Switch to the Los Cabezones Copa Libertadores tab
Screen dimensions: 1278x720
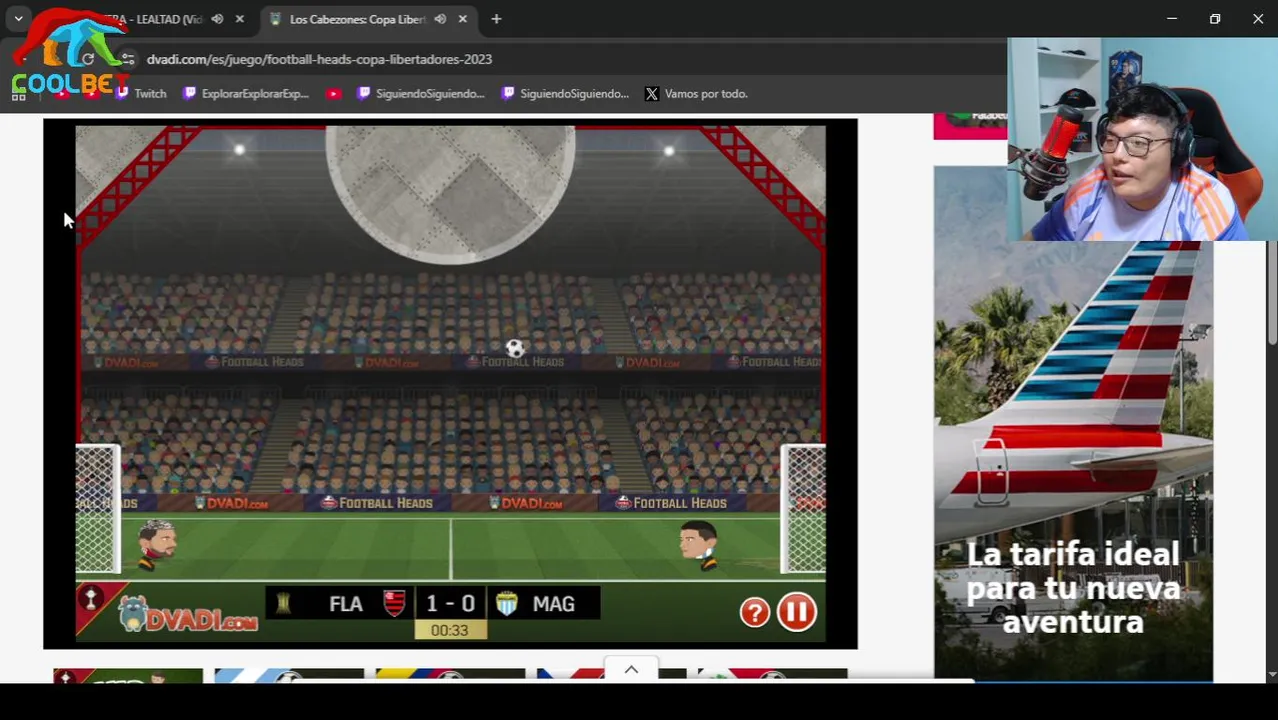pyautogui.click(x=368, y=19)
